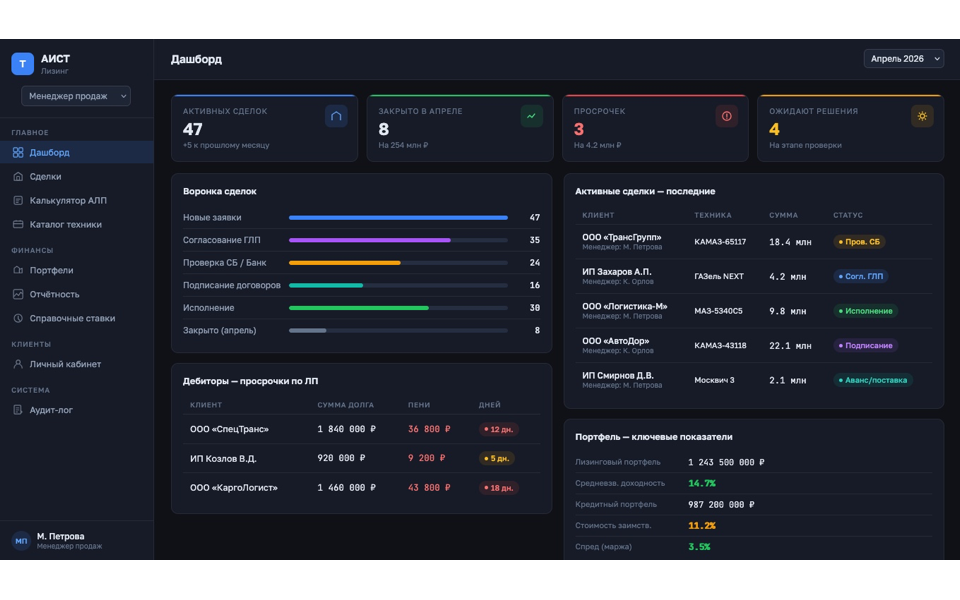Click the Аудит-лог document icon
The height and width of the screenshot is (600, 960).
18,410
